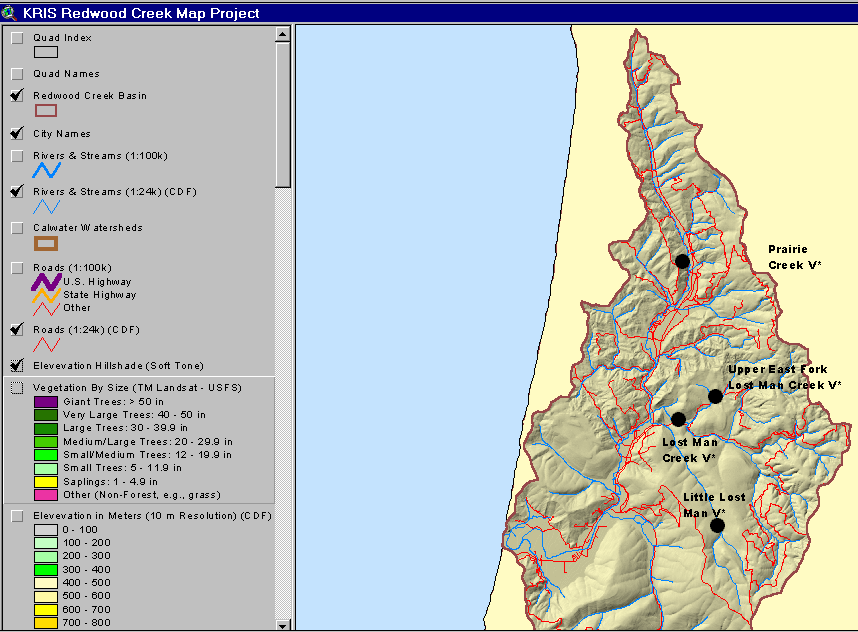Click the 0 - 100 elevation swatch
This screenshot has height=632, width=858.
point(46,530)
